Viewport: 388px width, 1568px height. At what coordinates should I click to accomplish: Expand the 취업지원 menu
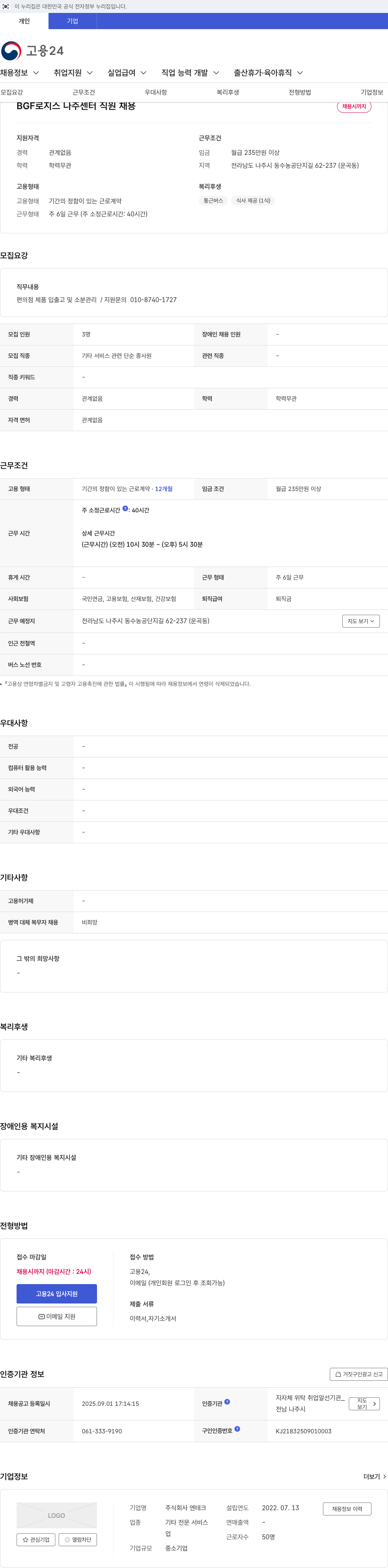73,72
